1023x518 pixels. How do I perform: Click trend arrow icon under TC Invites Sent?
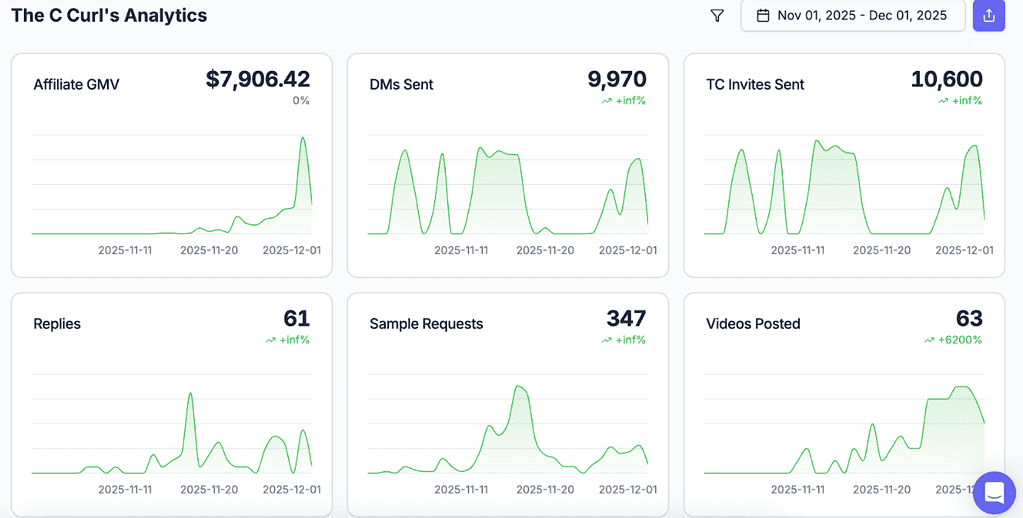943,101
